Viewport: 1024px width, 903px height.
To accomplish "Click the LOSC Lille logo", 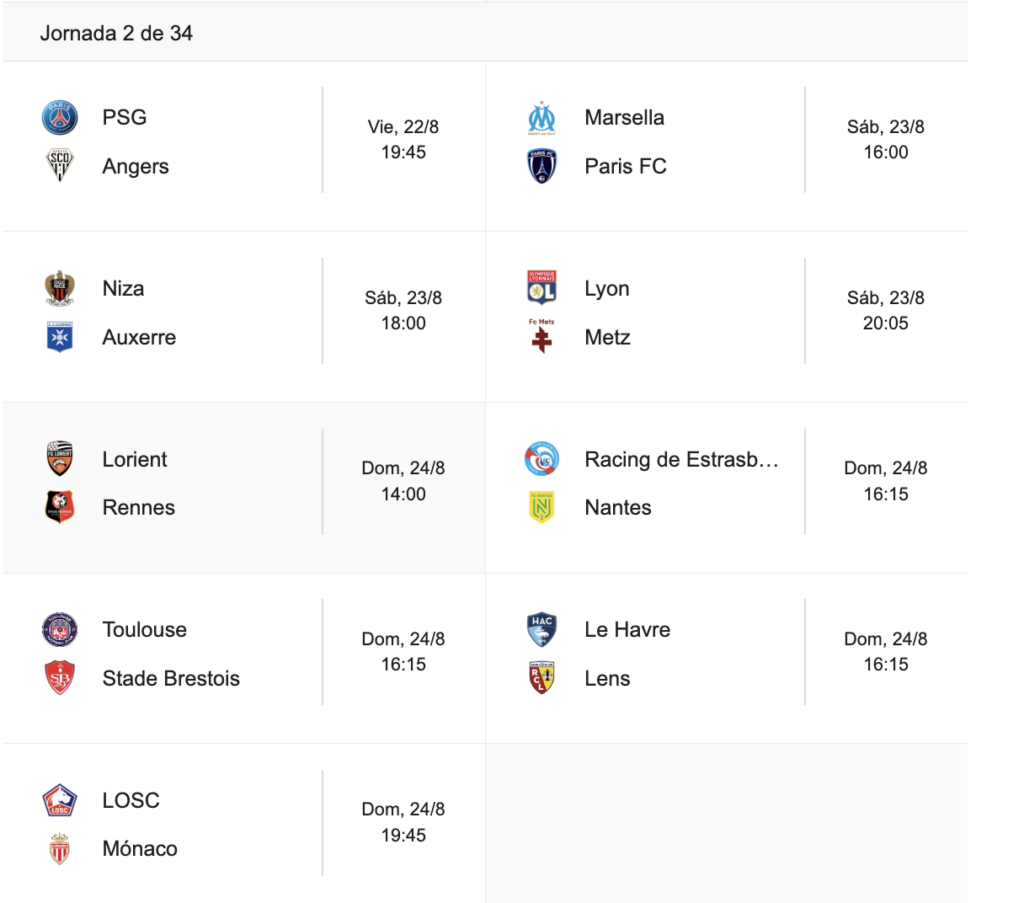I will tap(59, 800).
